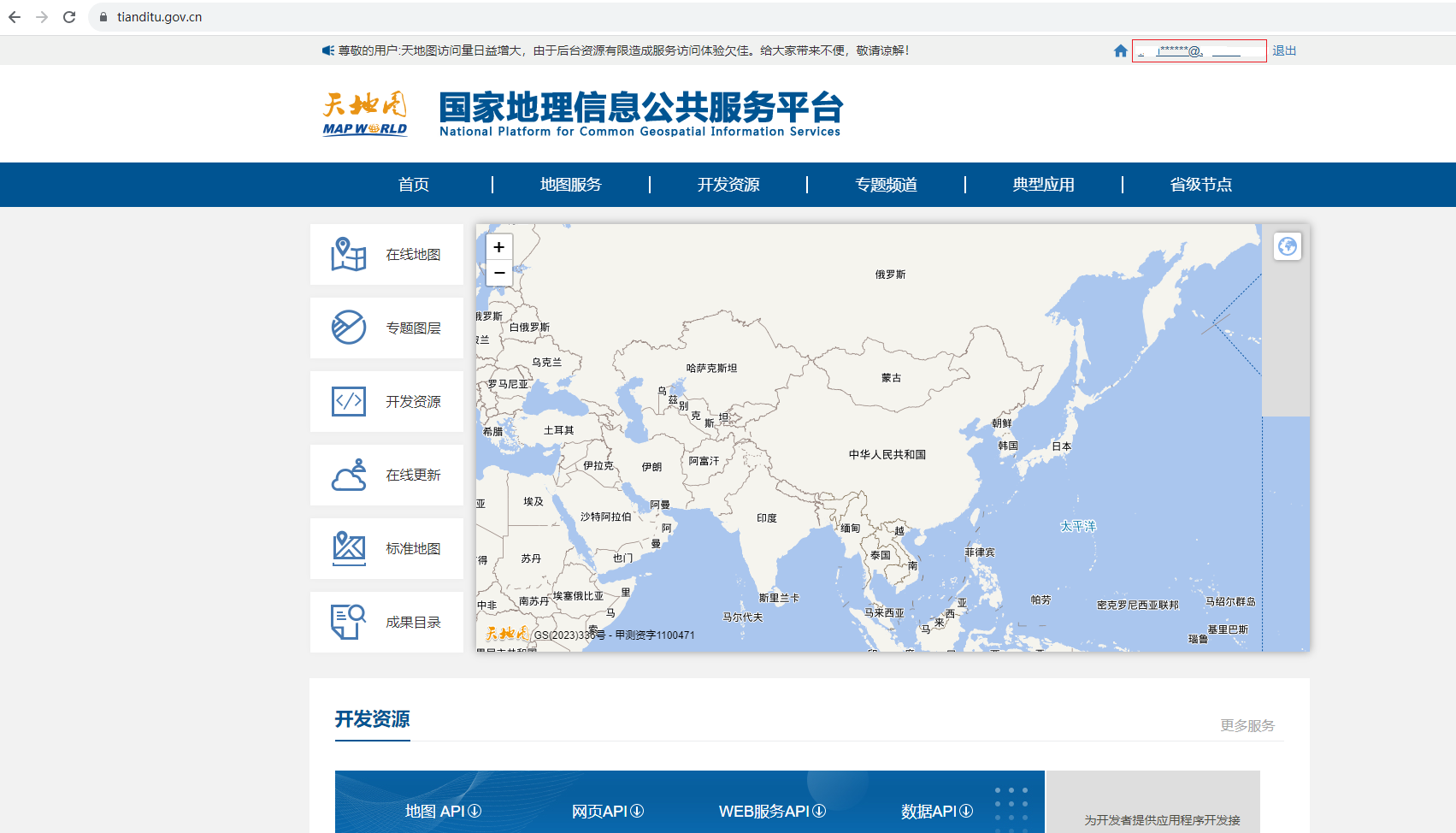Open the 开发资源 navigation menu

[728, 185]
